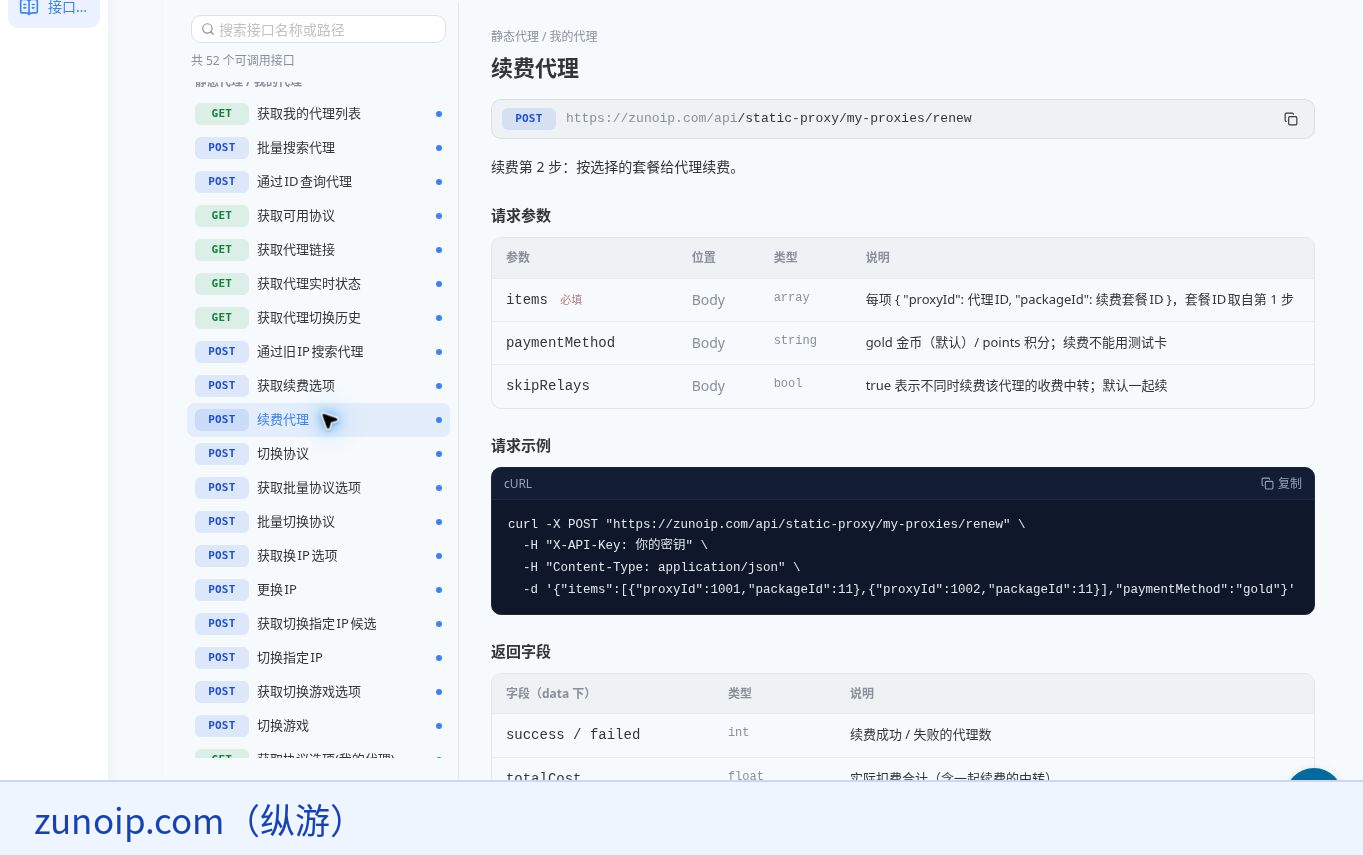Click the 续费代理 page heading
This screenshot has width=1363, height=855.
click(535, 69)
